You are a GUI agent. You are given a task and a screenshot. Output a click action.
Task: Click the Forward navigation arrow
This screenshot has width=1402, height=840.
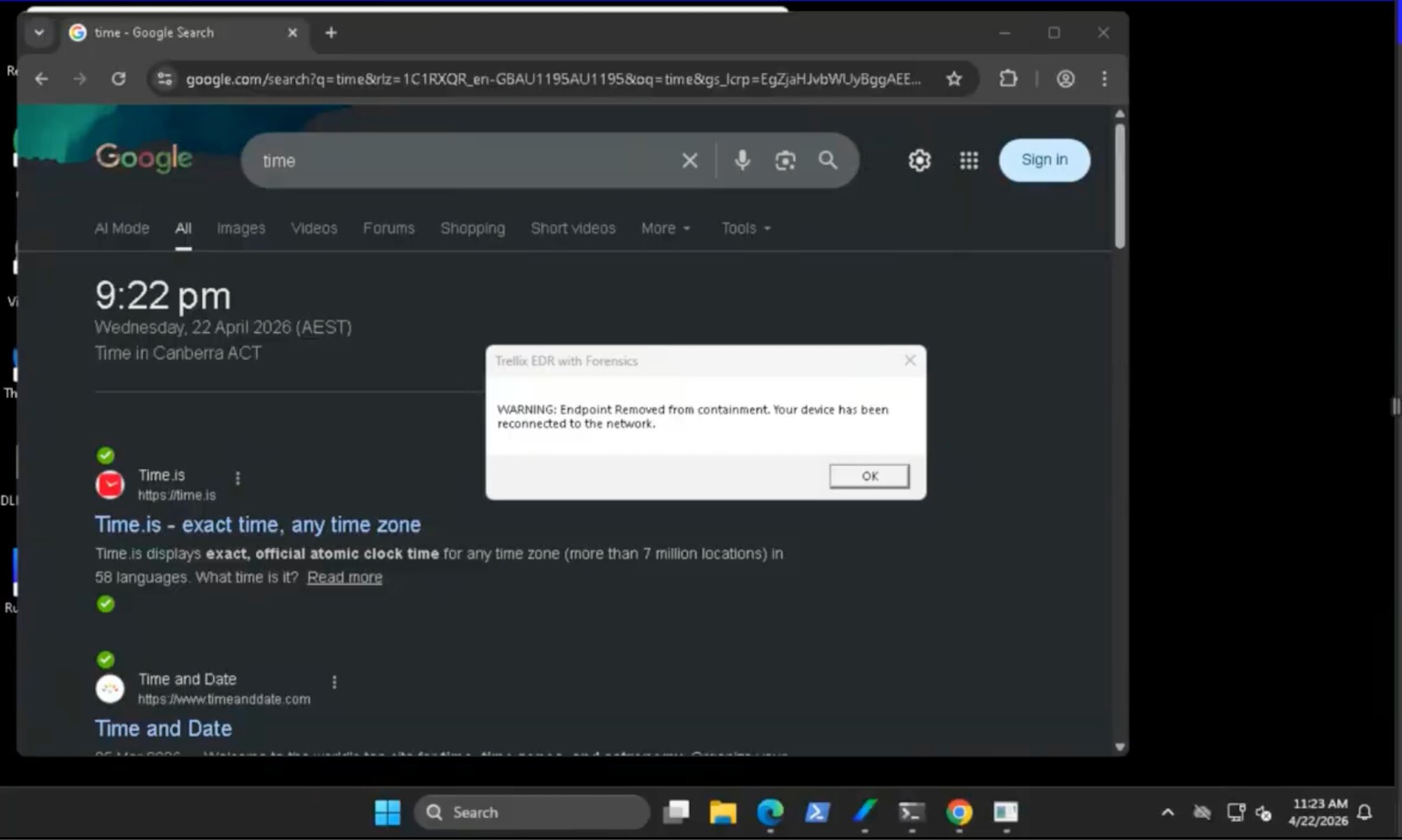tap(80, 79)
